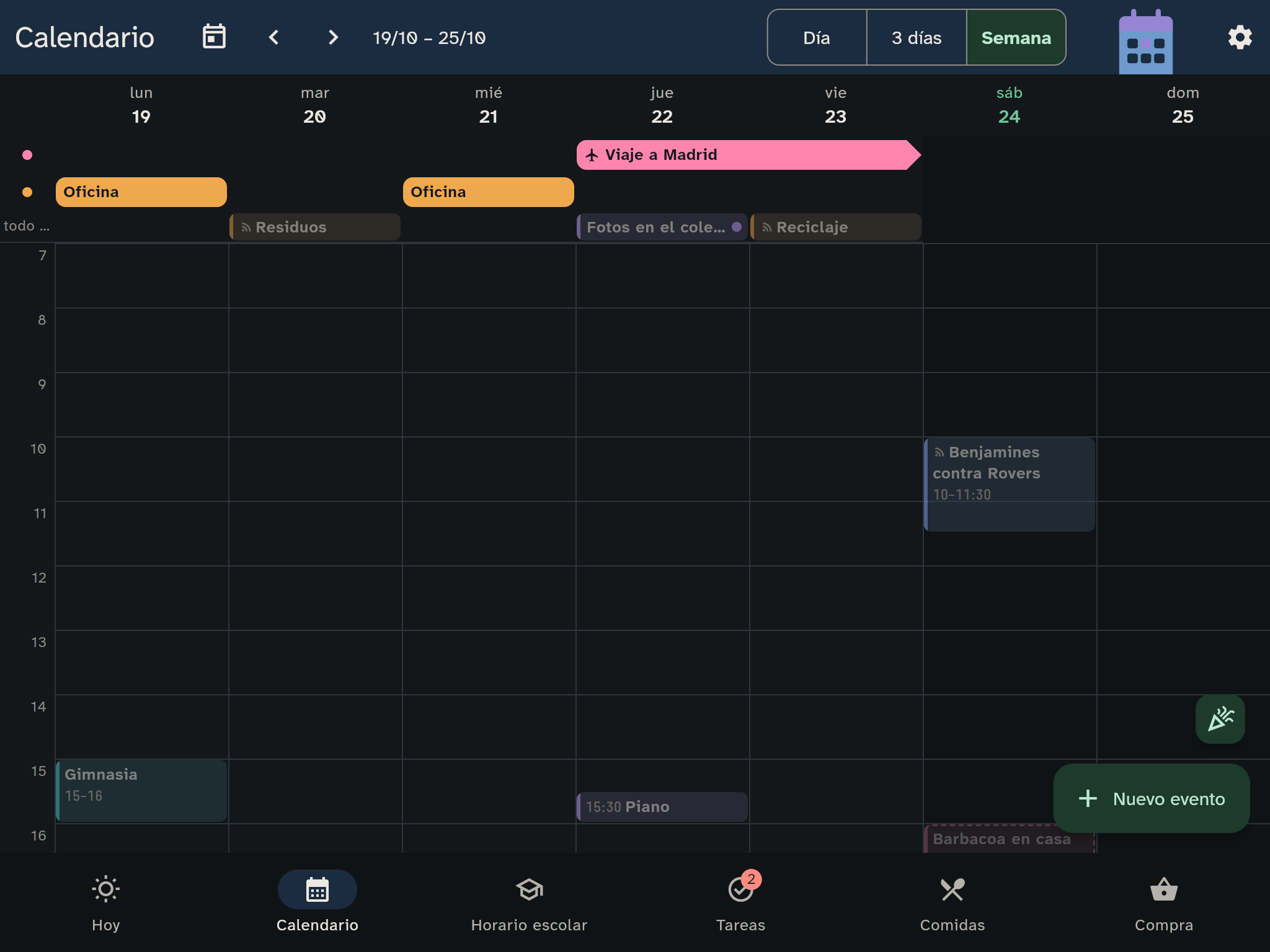Open Wednesday's Oficina all-day event
Viewport: 1270px width, 952px height.
pos(489,192)
